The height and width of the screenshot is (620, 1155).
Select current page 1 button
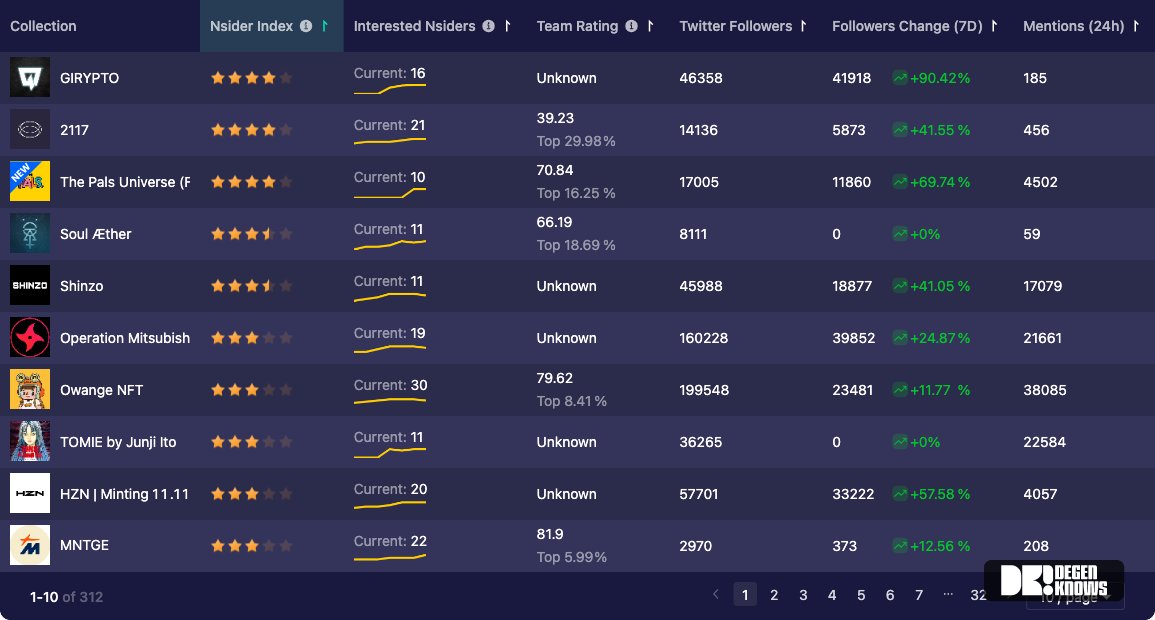pos(745,595)
